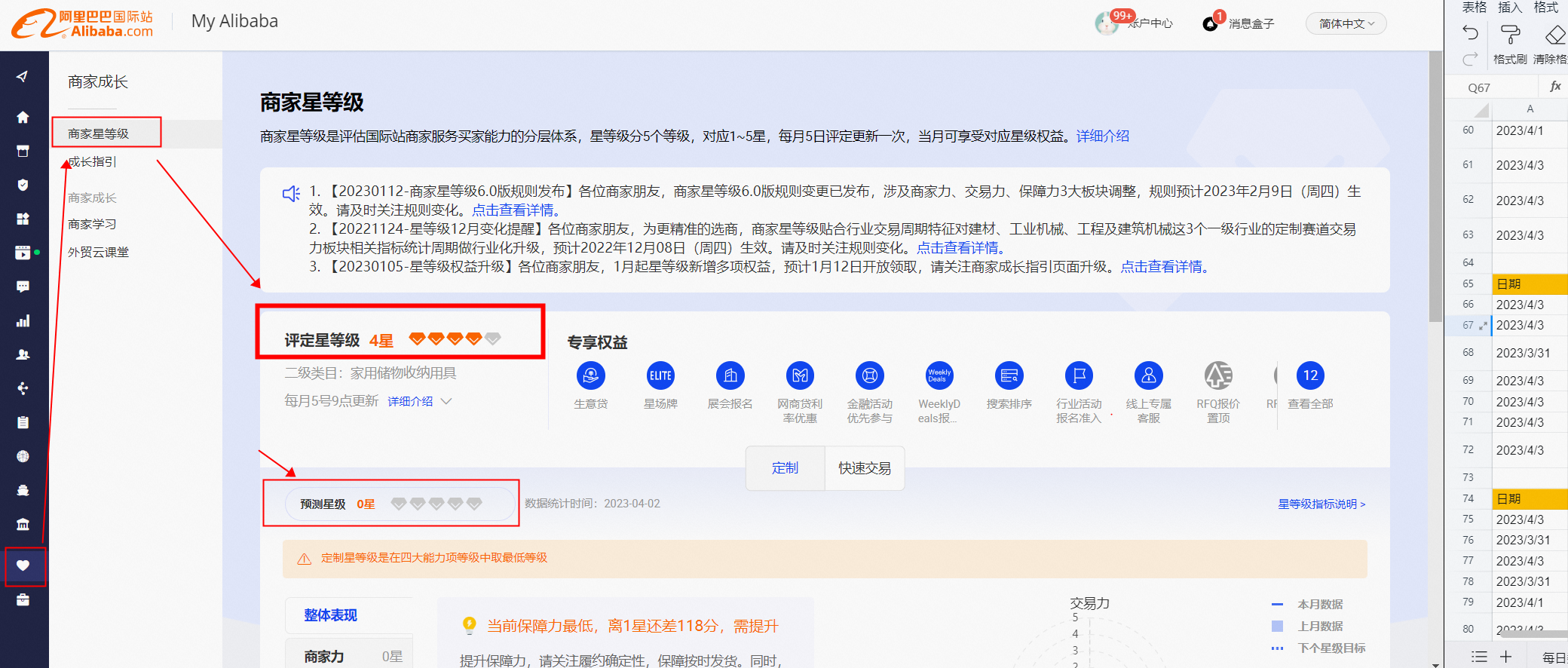
Task: Open the 简体中文 language dropdown
Action: point(1346,23)
